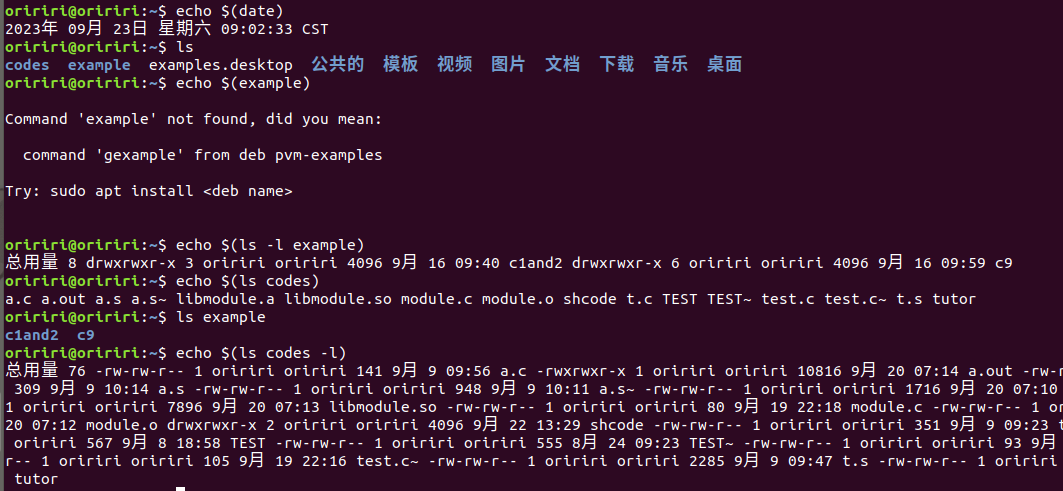The height and width of the screenshot is (491, 1063).
Task: Click the blue 'codes' directory in ls output
Action: pos(27,65)
